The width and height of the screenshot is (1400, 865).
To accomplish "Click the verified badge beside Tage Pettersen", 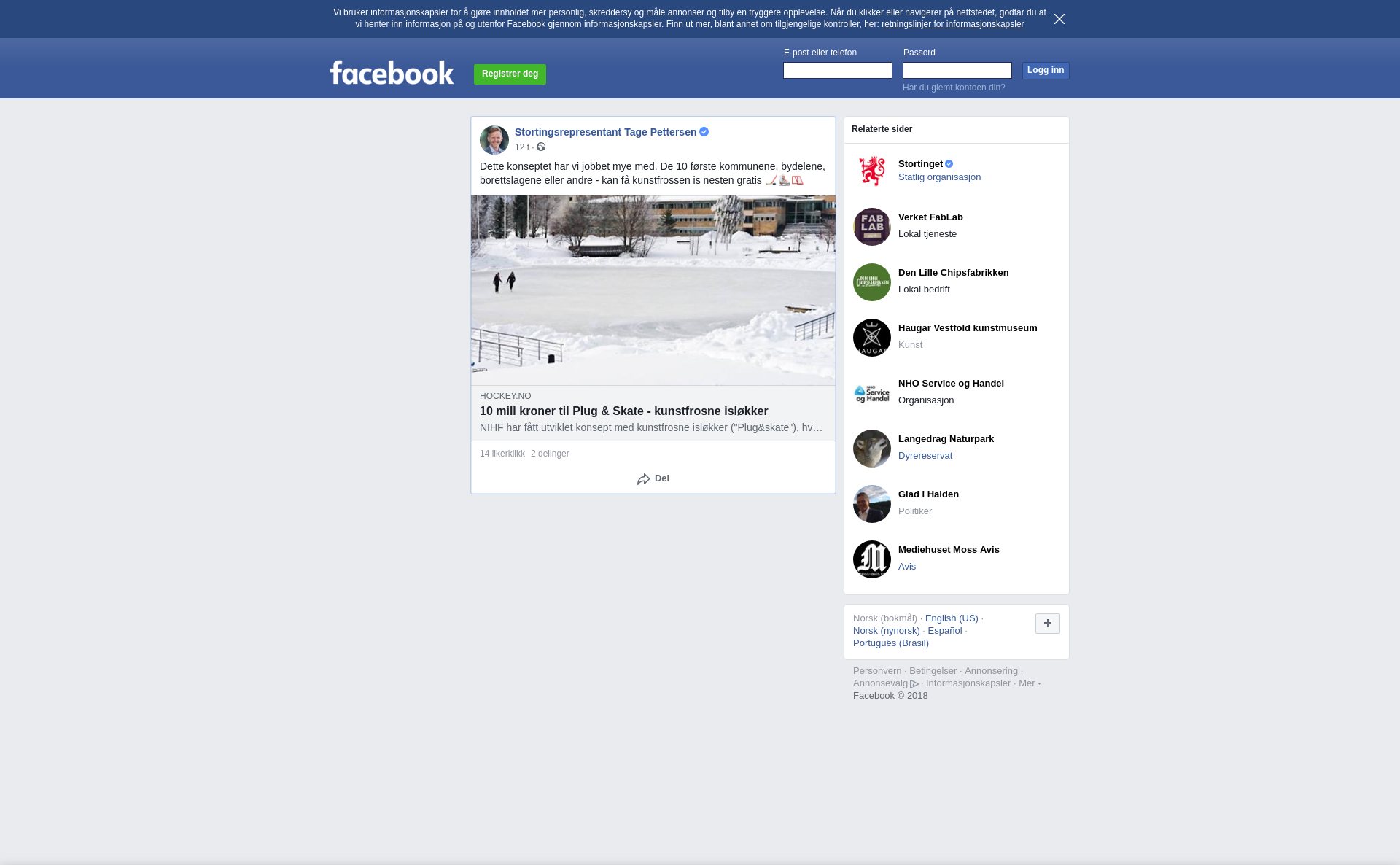I will [704, 132].
